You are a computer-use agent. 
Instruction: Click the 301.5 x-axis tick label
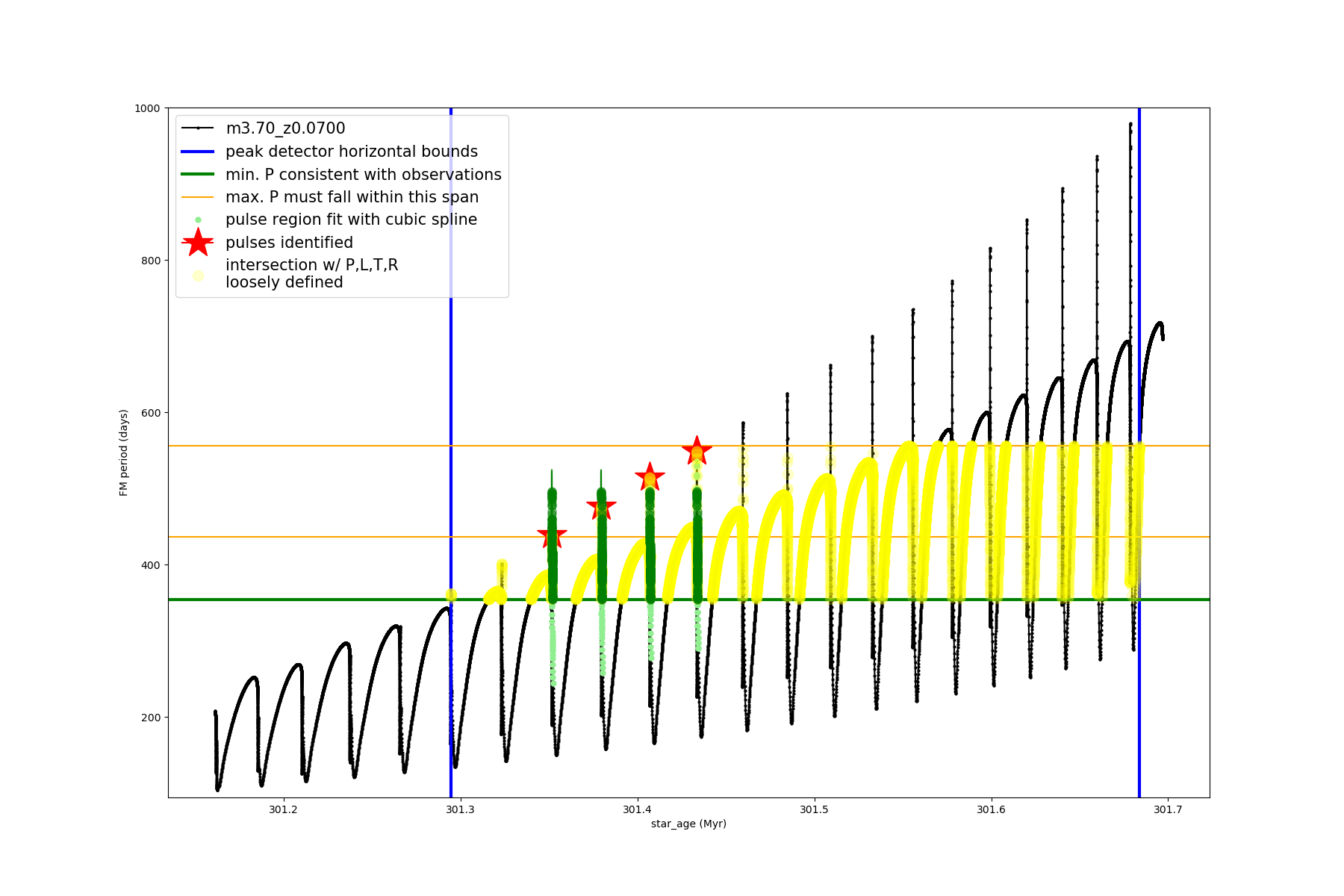(814, 809)
